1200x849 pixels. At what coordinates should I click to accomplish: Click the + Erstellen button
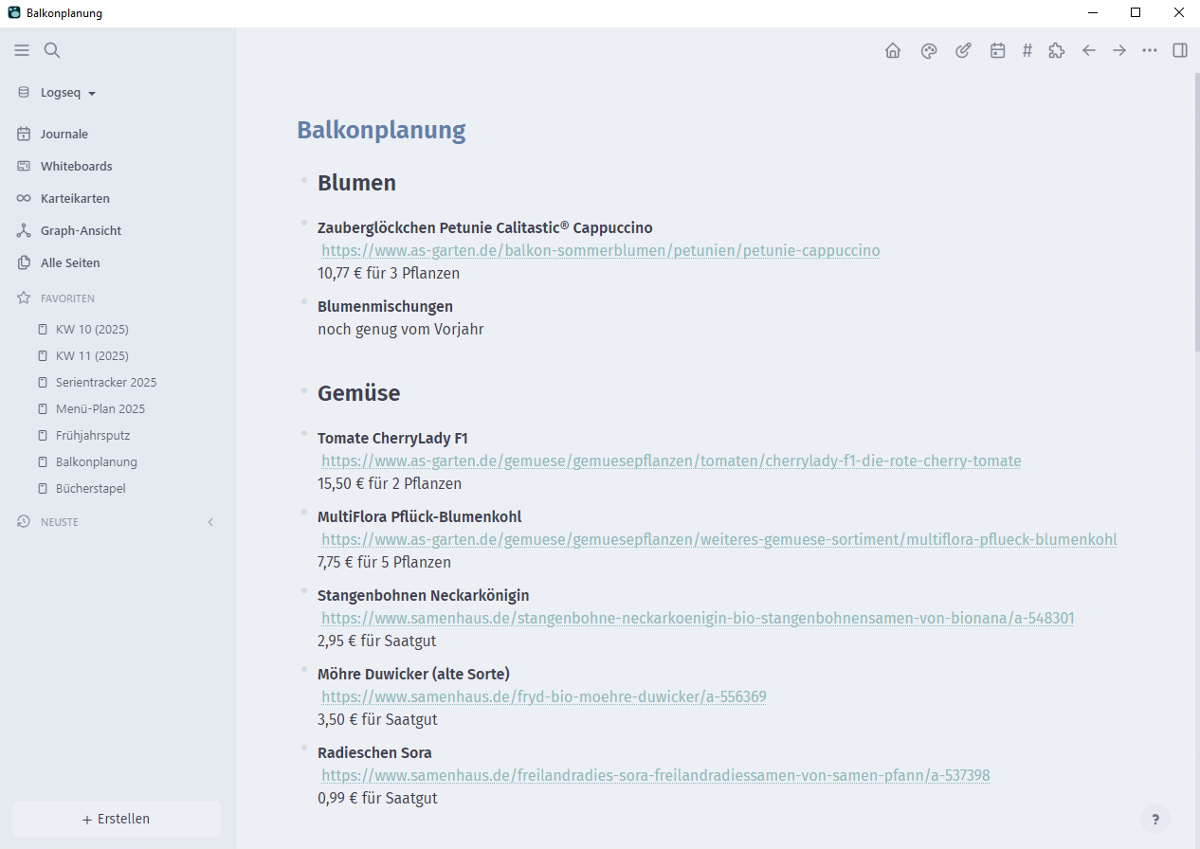click(117, 819)
